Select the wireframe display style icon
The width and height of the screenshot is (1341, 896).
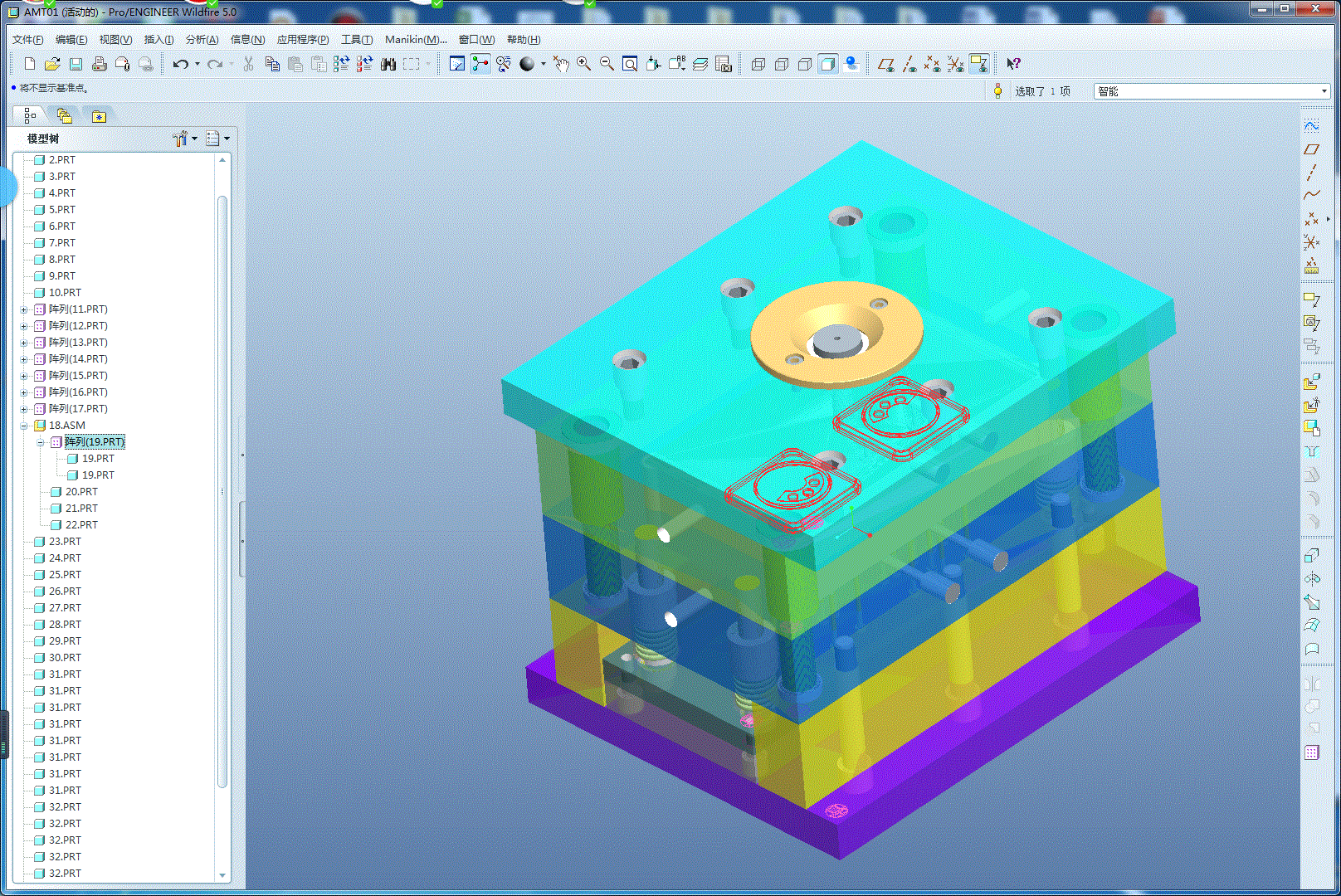[x=758, y=64]
